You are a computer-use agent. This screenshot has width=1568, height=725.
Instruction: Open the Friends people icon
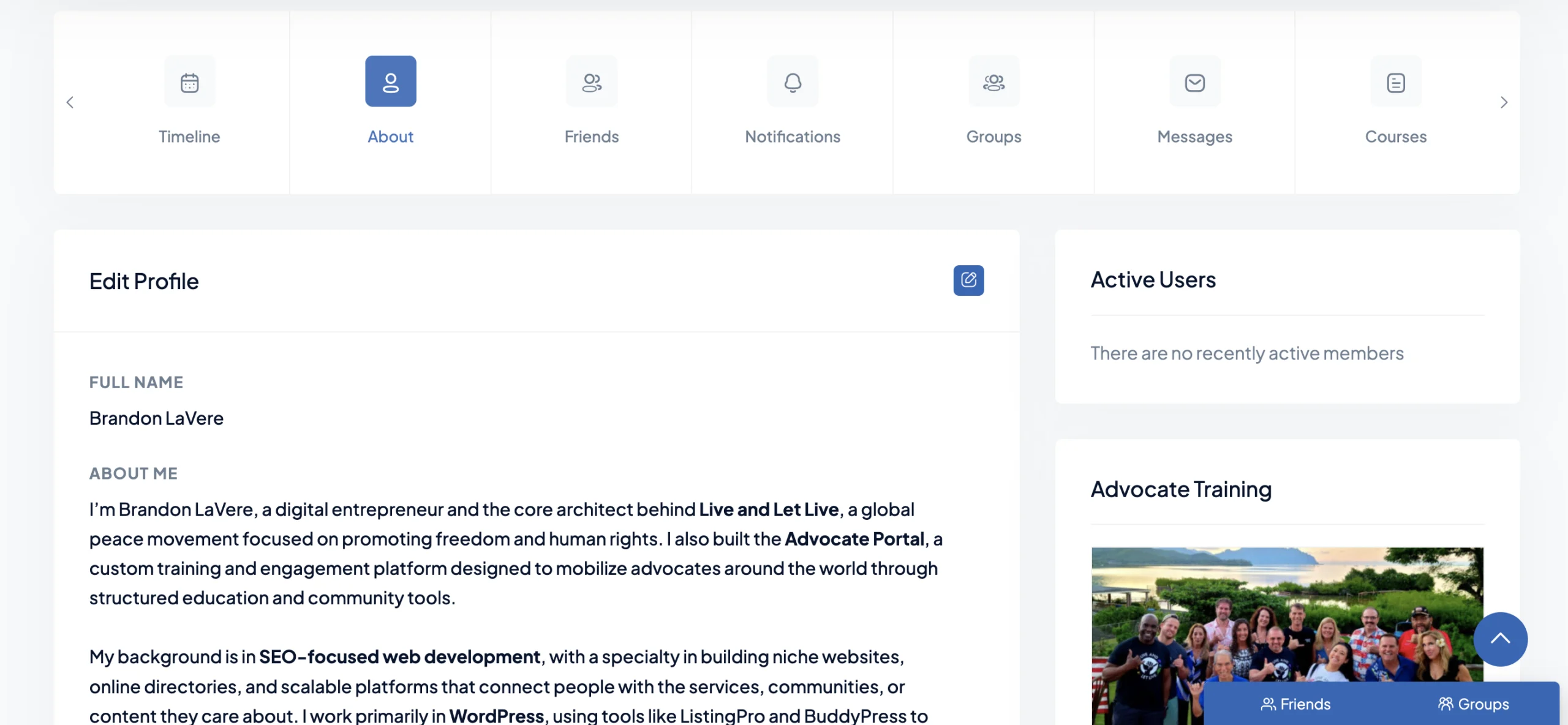[592, 82]
